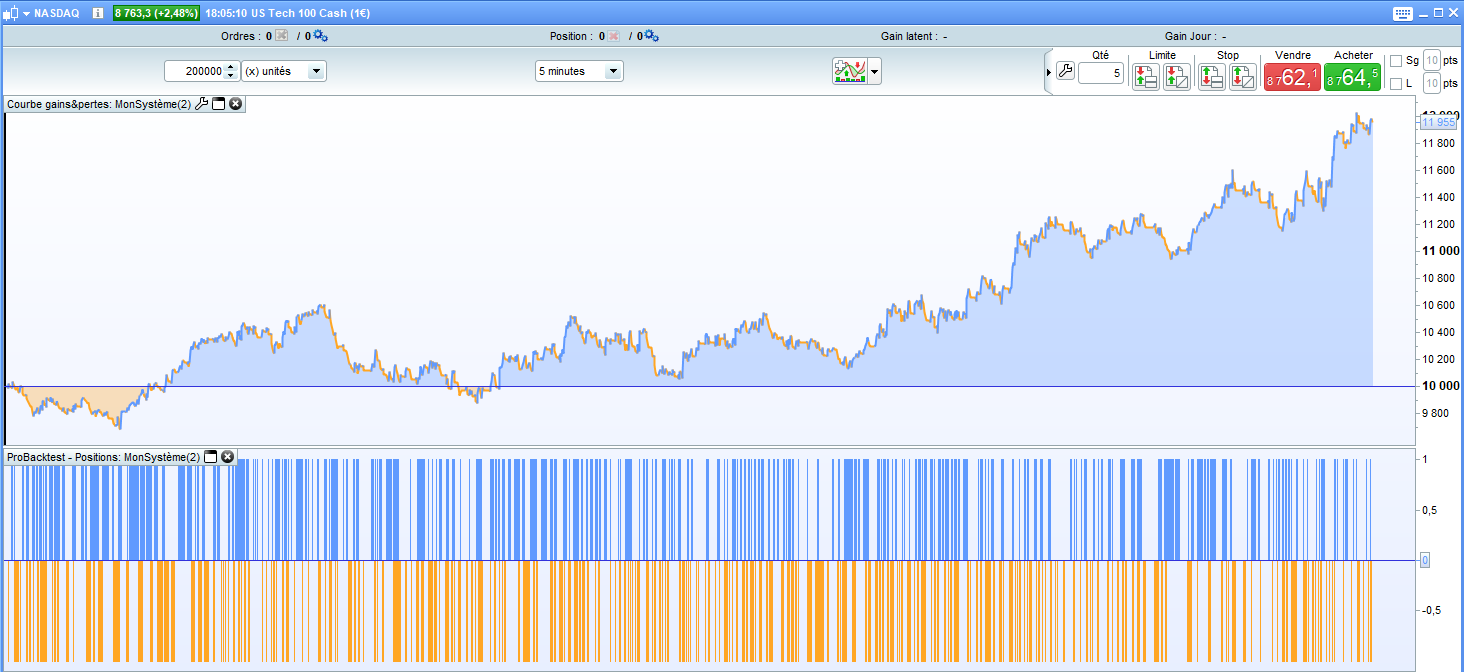Detach the Courbe gains&pertes panel window icon
This screenshot has width=1464, height=672.
(x=218, y=103)
